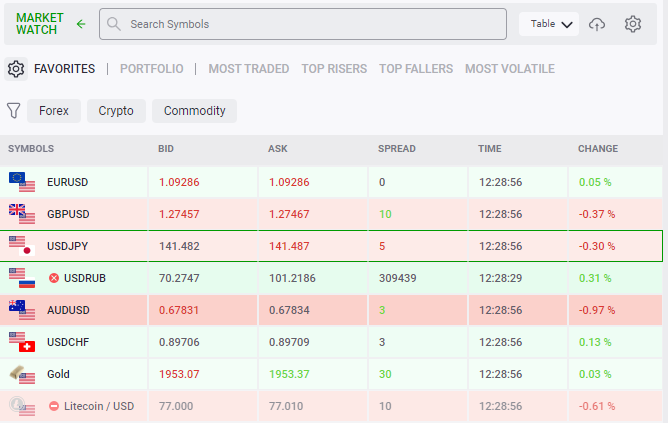Click the filter funnel icon
The height and width of the screenshot is (423, 668).
tap(14, 111)
